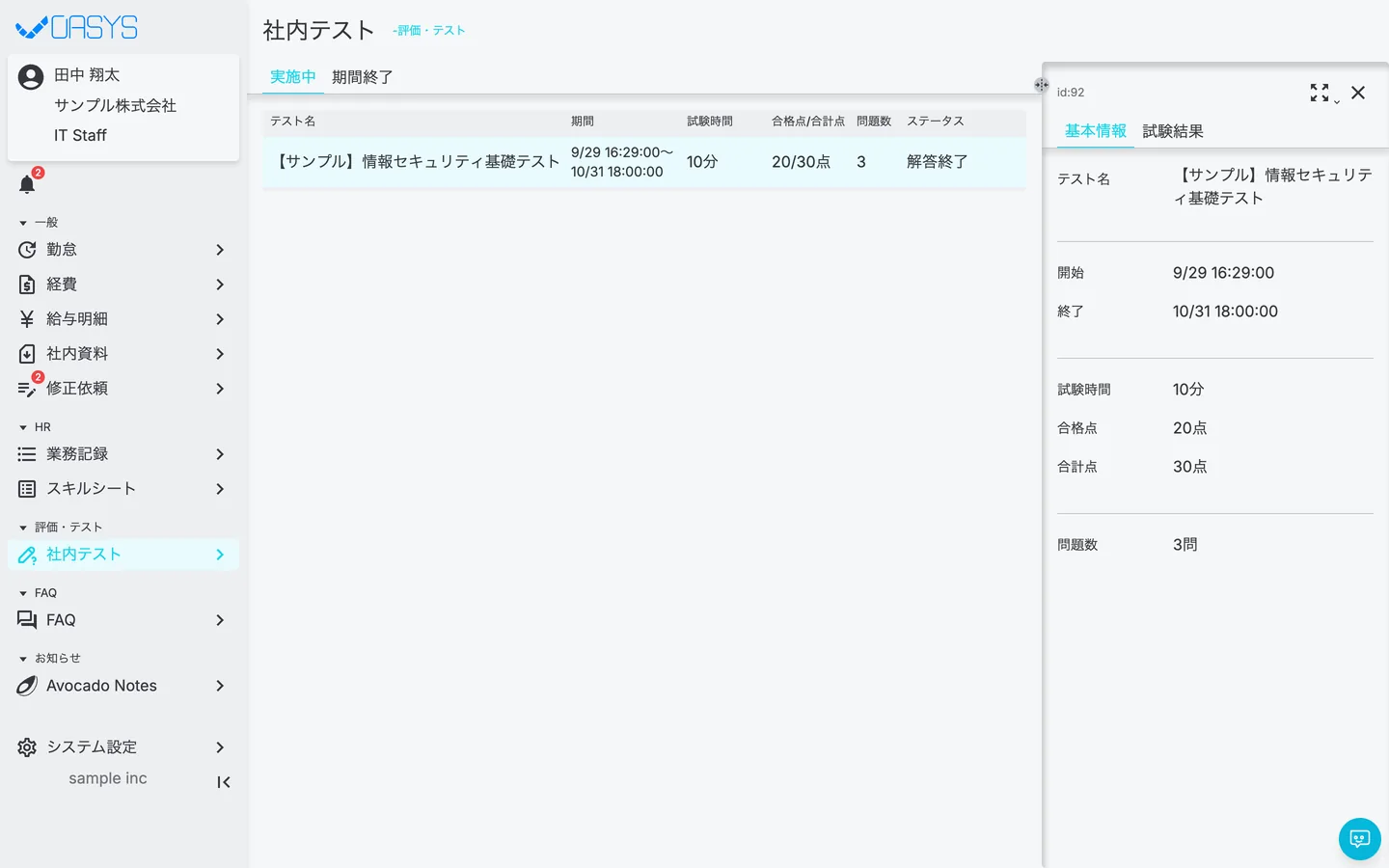Click the Avocado Notes avocado icon

point(27,686)
